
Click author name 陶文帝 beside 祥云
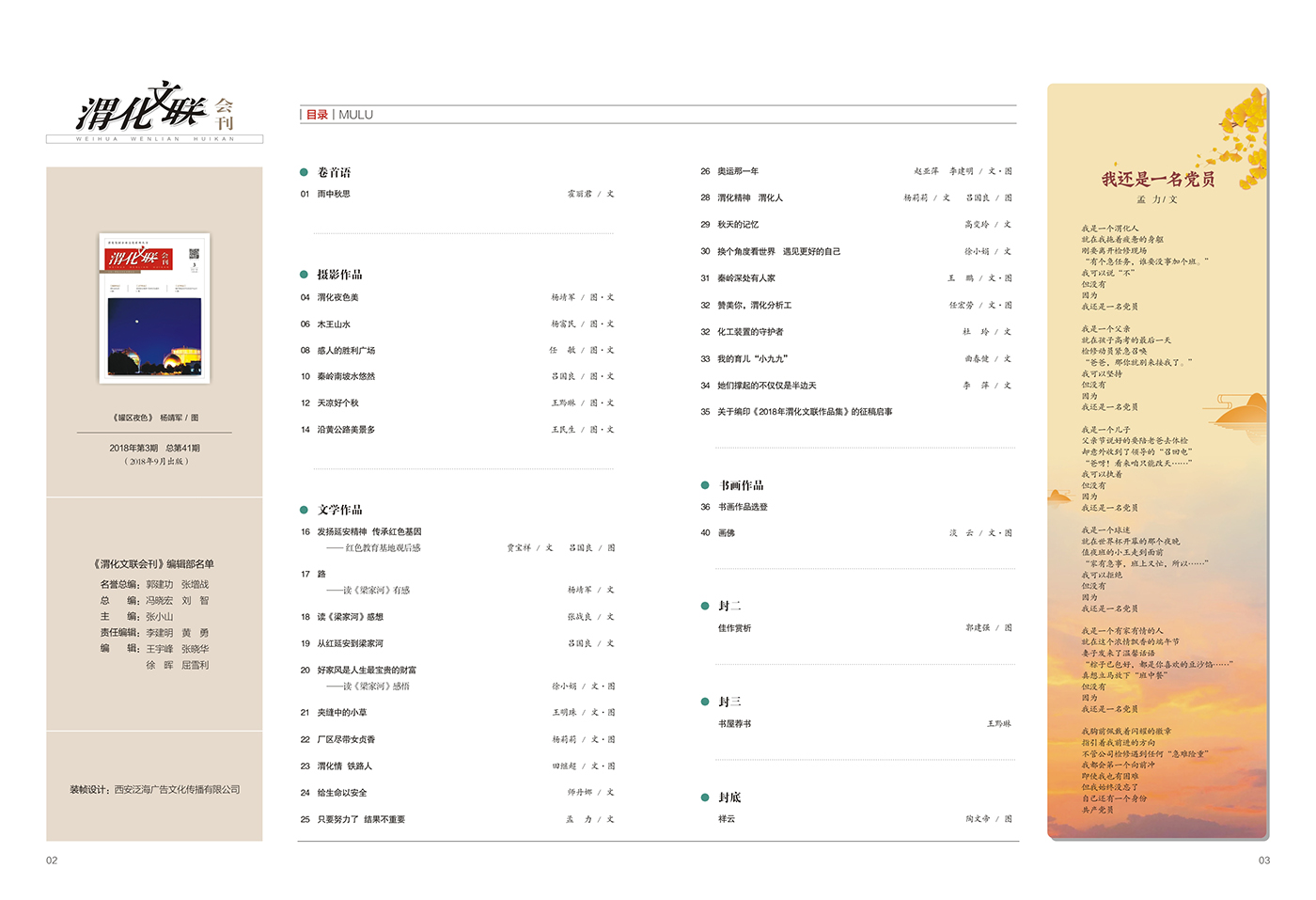pyautogui.click(x=978, y=818)
